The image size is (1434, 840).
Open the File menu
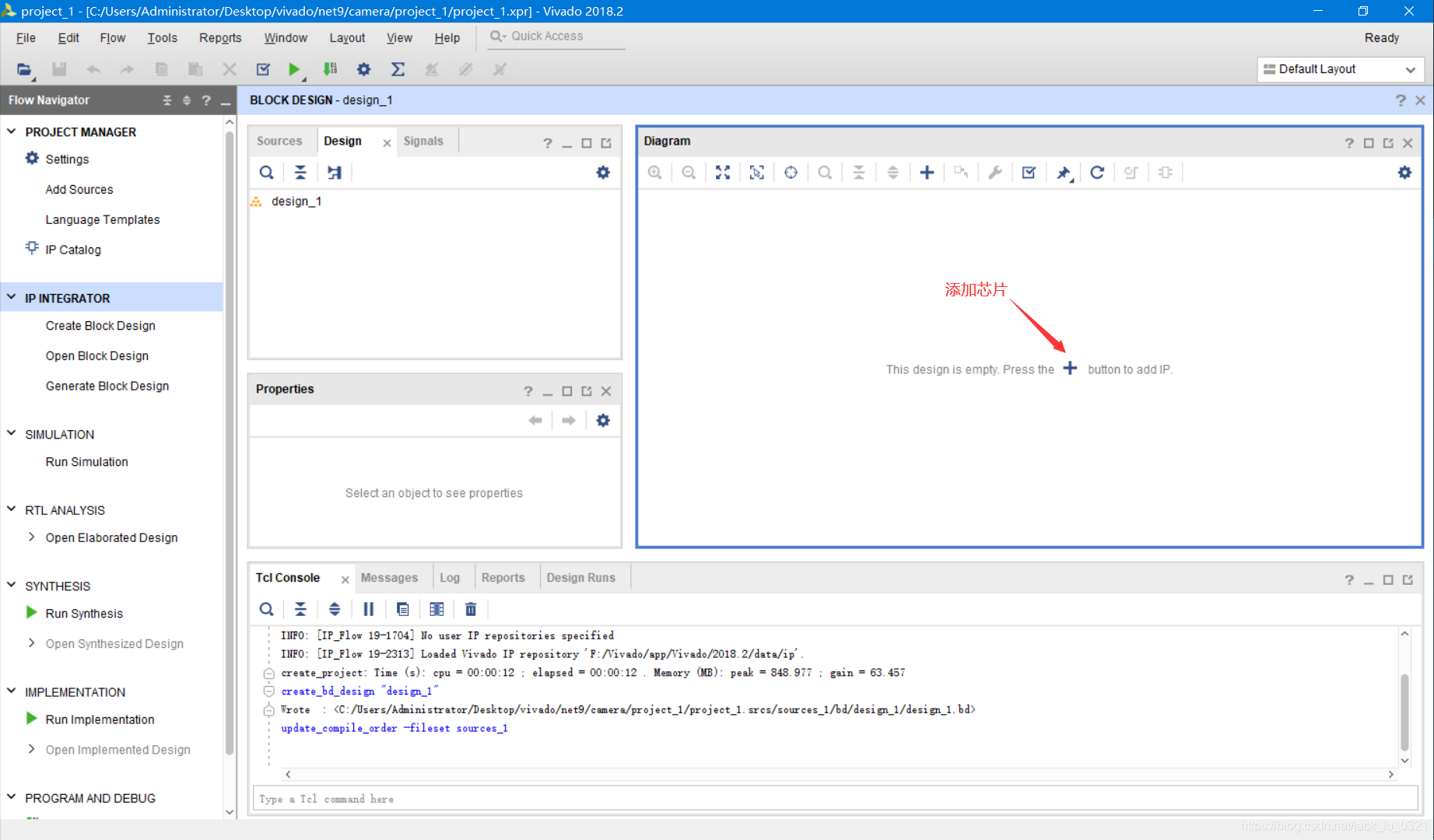(26, 37)
